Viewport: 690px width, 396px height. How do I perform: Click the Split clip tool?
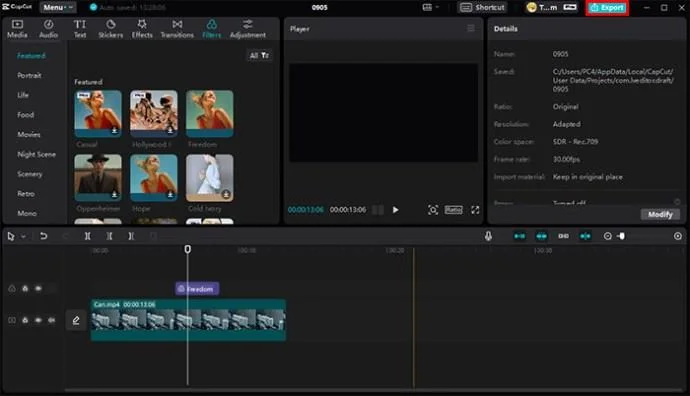point(88,236)
